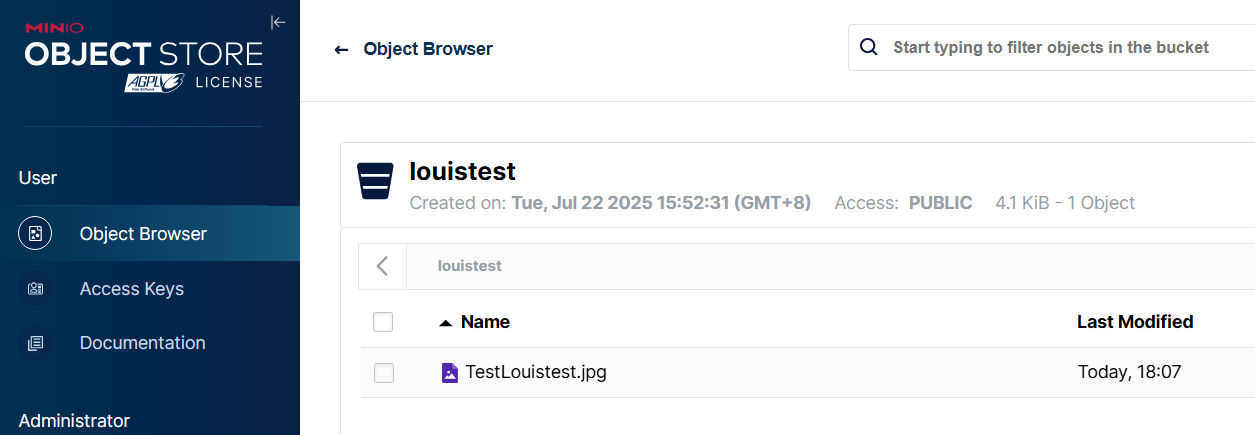Click the Access Keys sidebar icon

(35, 289)
